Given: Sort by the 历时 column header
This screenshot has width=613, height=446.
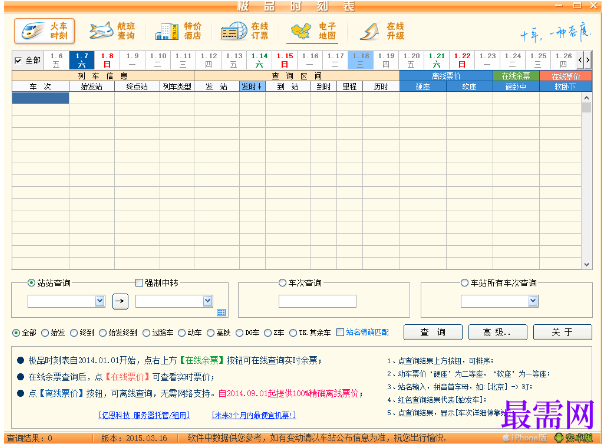Looking at the screenshot, I should 381,86.
